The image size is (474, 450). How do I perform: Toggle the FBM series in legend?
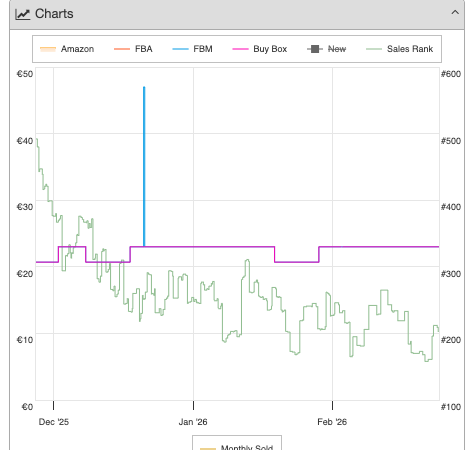click(x=193, y=49)
